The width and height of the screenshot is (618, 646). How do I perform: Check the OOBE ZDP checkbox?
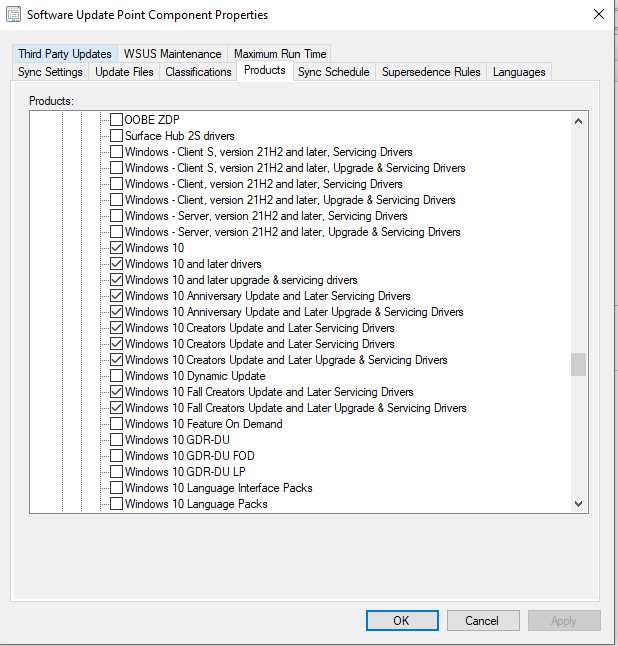117,120
